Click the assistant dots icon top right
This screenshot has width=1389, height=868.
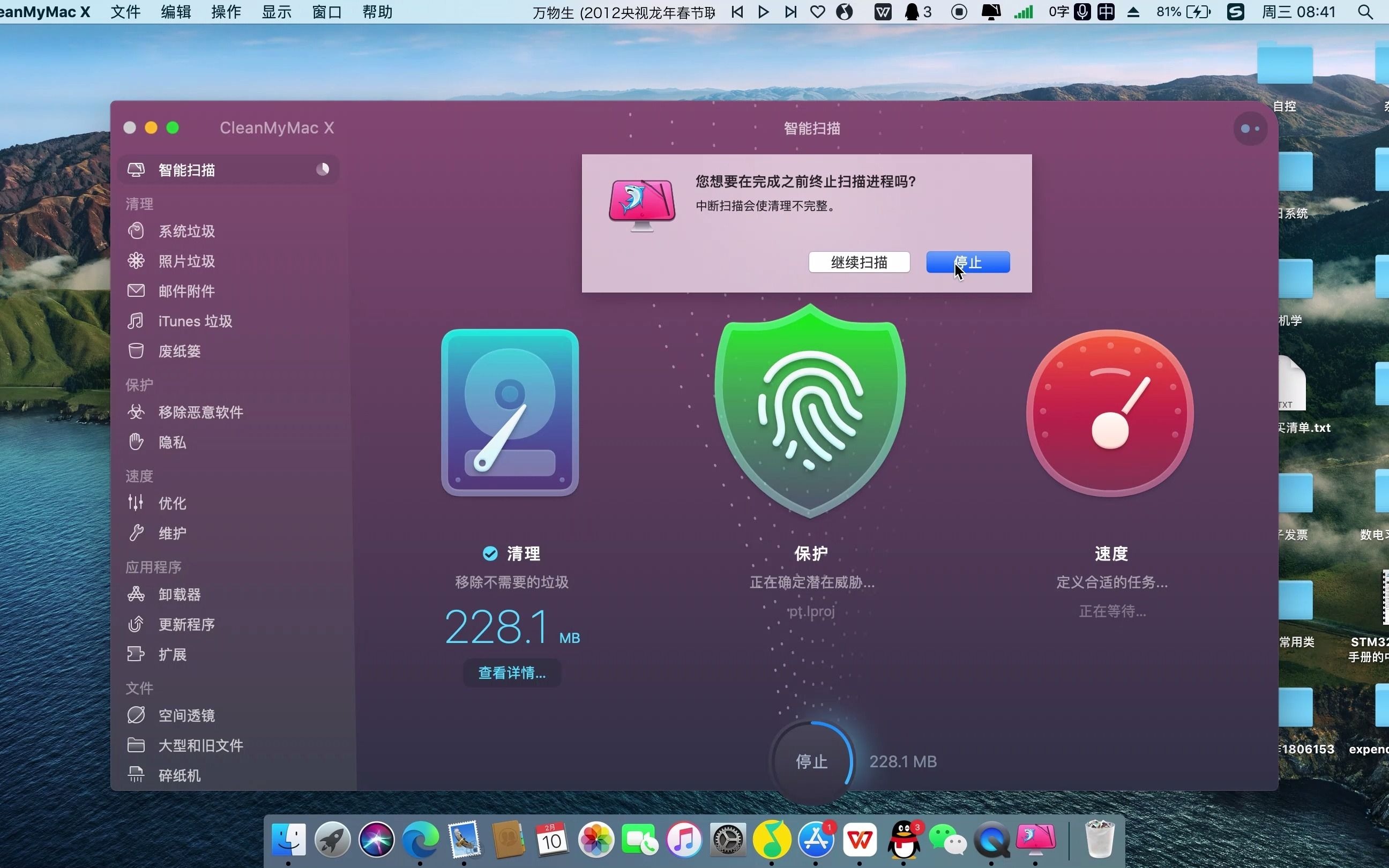(1250, 129)
